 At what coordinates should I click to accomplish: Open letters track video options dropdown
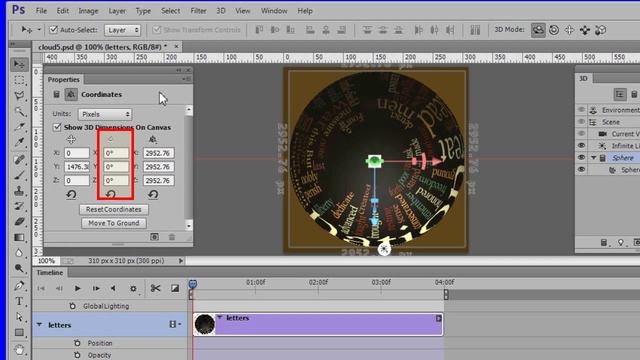pyautogui.click(x=175, y=324)
